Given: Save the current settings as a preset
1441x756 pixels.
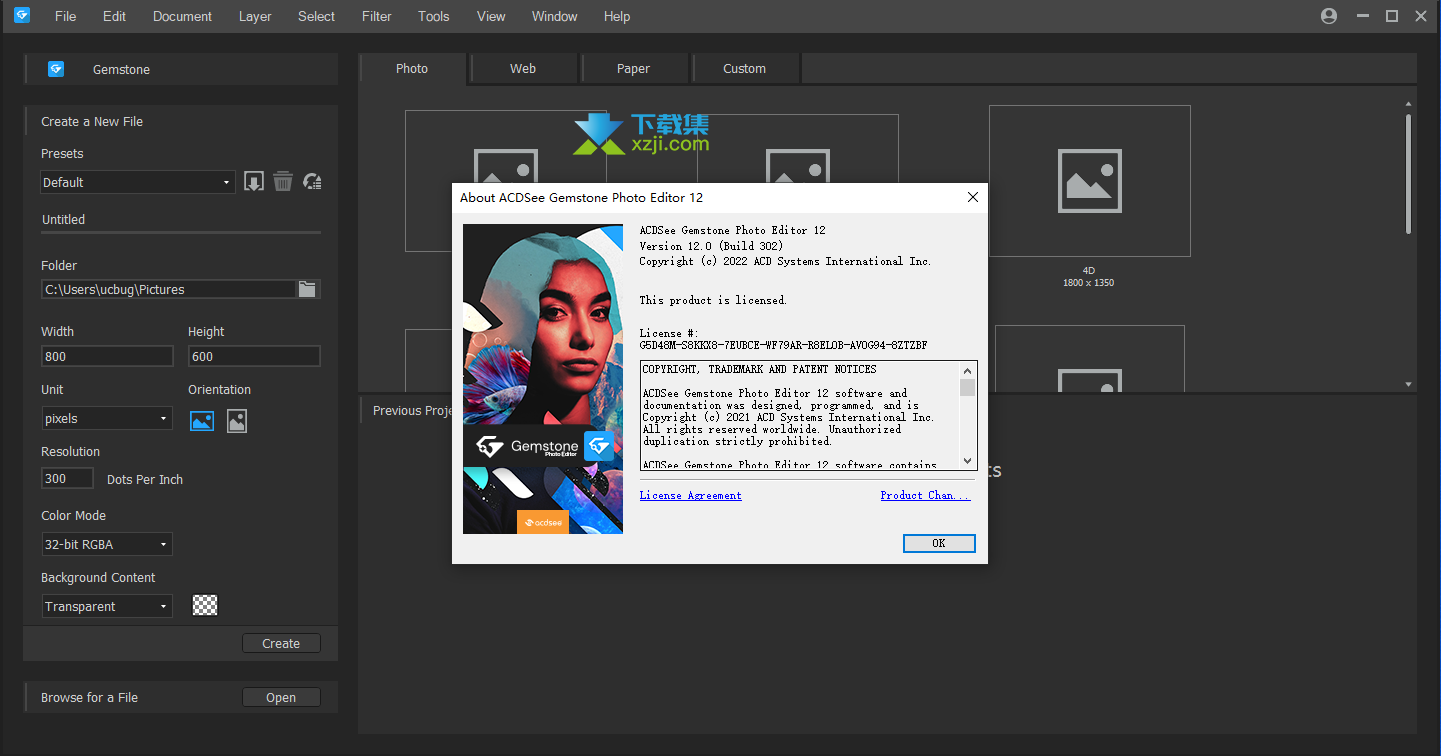Looking at the screenshot, I should pyautogui.click(x=254, y=182).
